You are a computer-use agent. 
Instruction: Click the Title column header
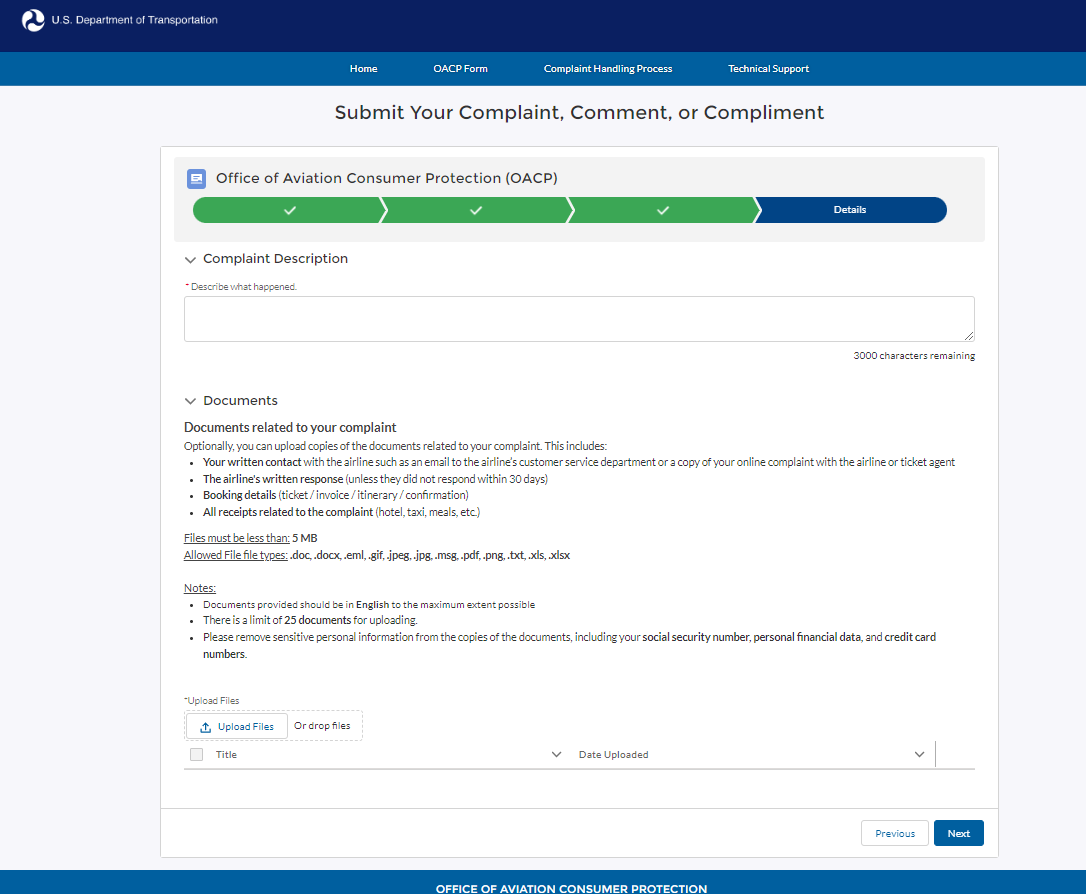[x=226, y=754]
